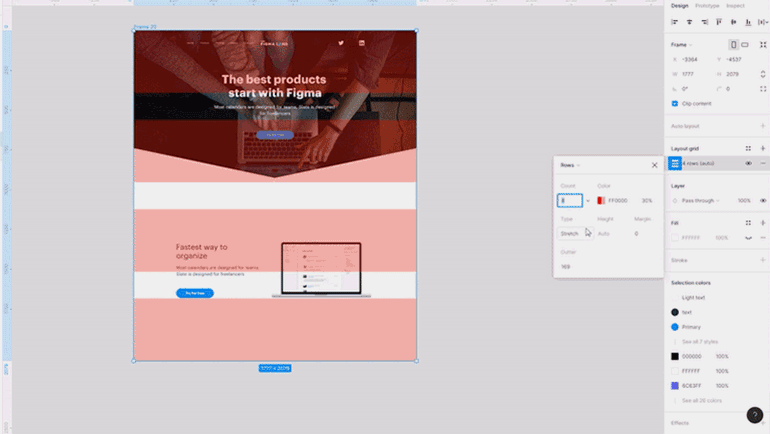Image resolution: width=770 pixels, height=434 pixels.
Task: Click independent corners icon
Action: pos(763,89)
